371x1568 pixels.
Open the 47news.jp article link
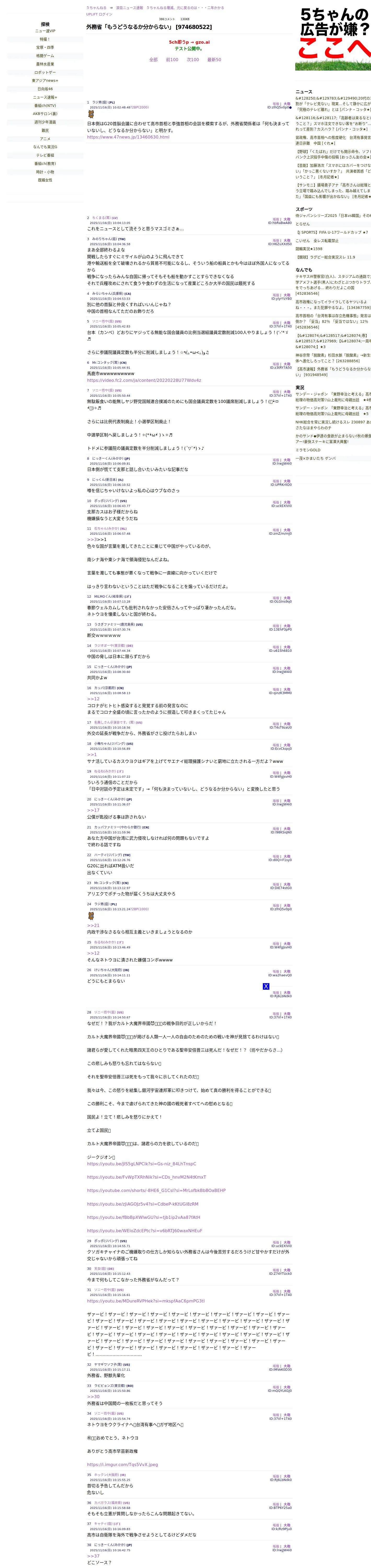(128, 137)
